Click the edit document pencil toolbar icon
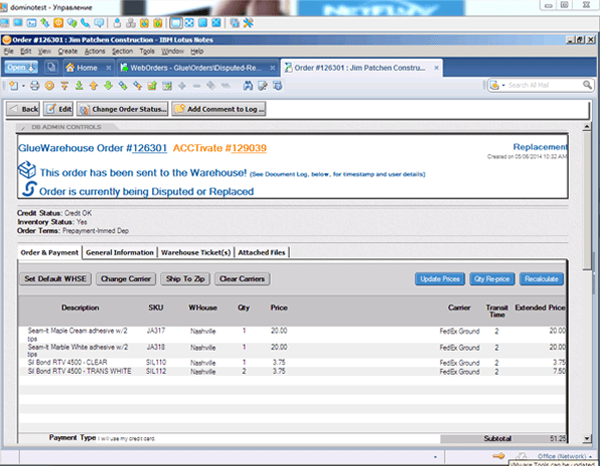The width and height of the screenshot is (600, 466). 263,86
